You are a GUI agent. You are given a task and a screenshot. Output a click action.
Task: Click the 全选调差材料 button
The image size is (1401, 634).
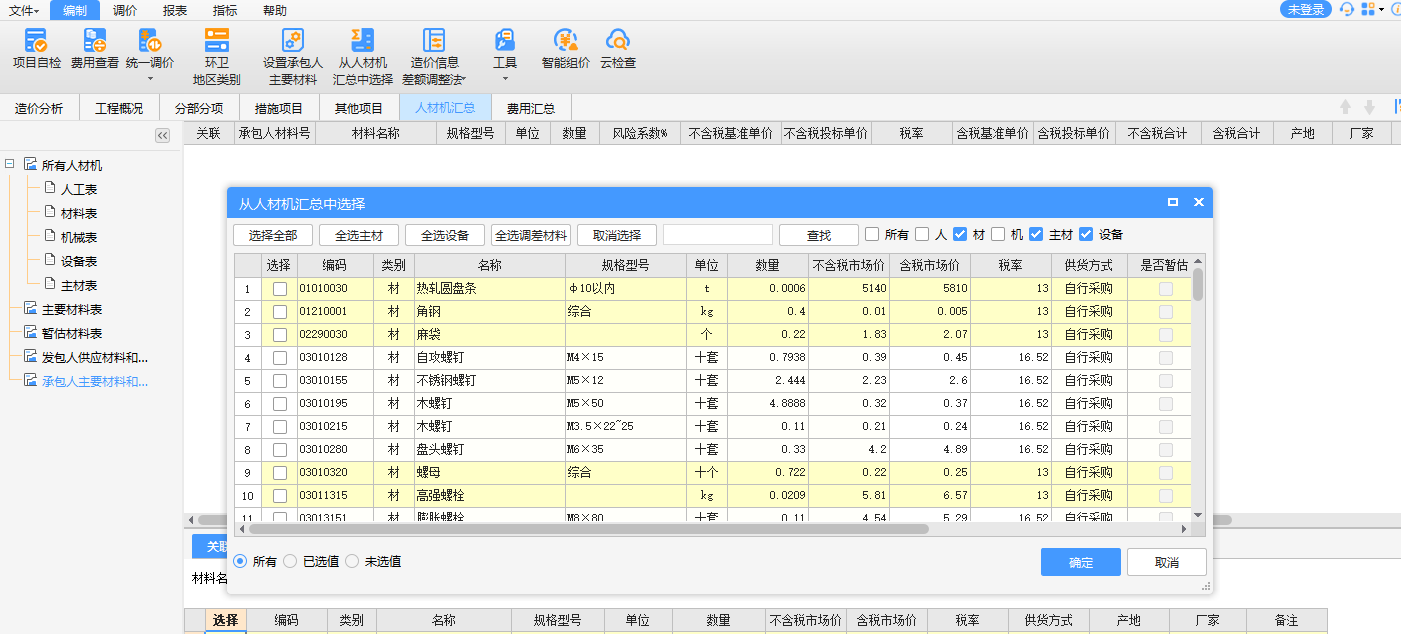click(x=531, y=235)
